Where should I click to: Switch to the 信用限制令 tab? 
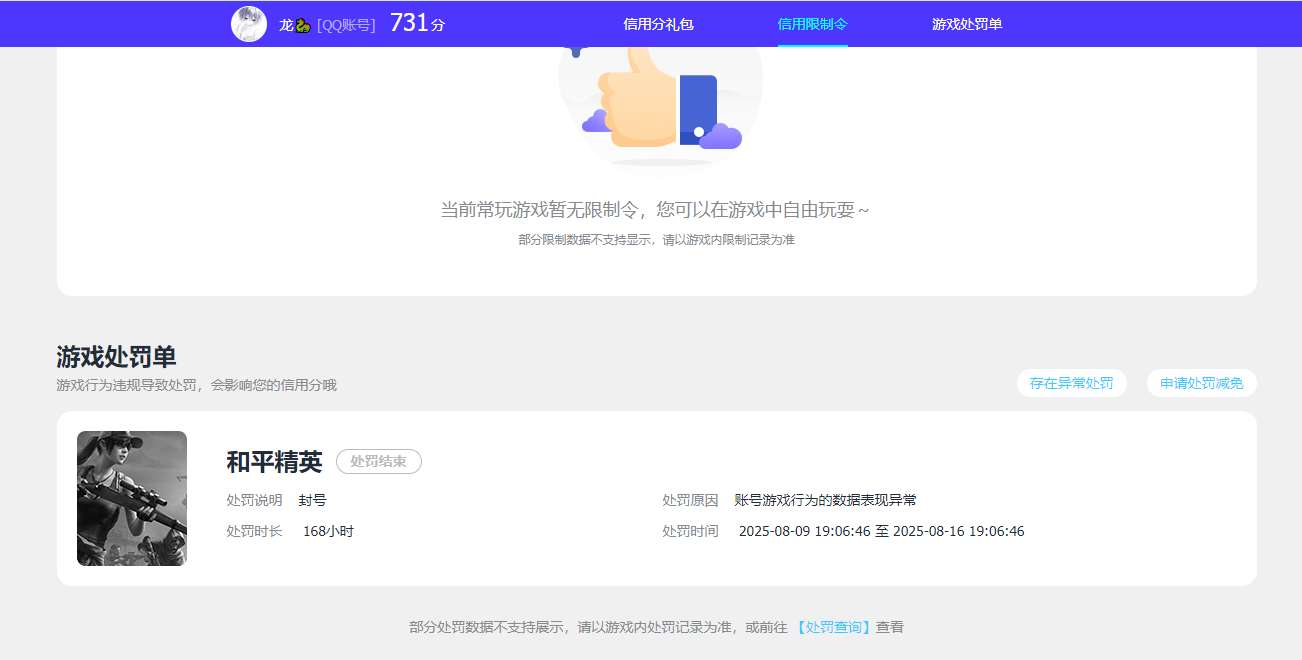click(813, 24)
